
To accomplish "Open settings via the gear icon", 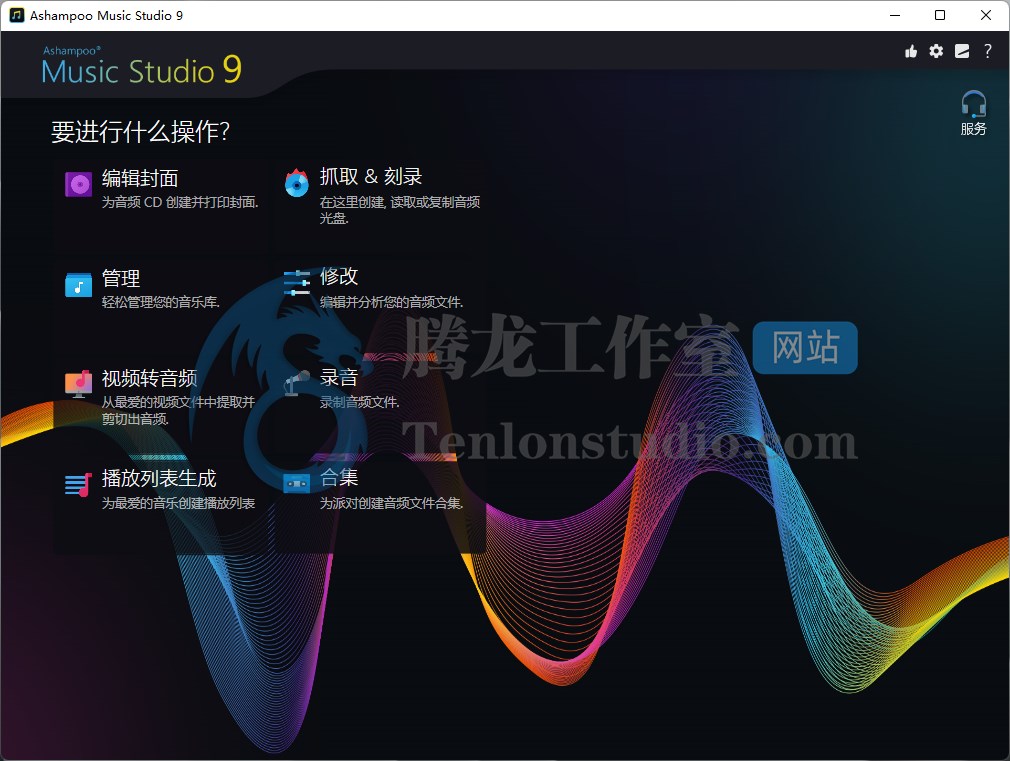I will (936, 51).
